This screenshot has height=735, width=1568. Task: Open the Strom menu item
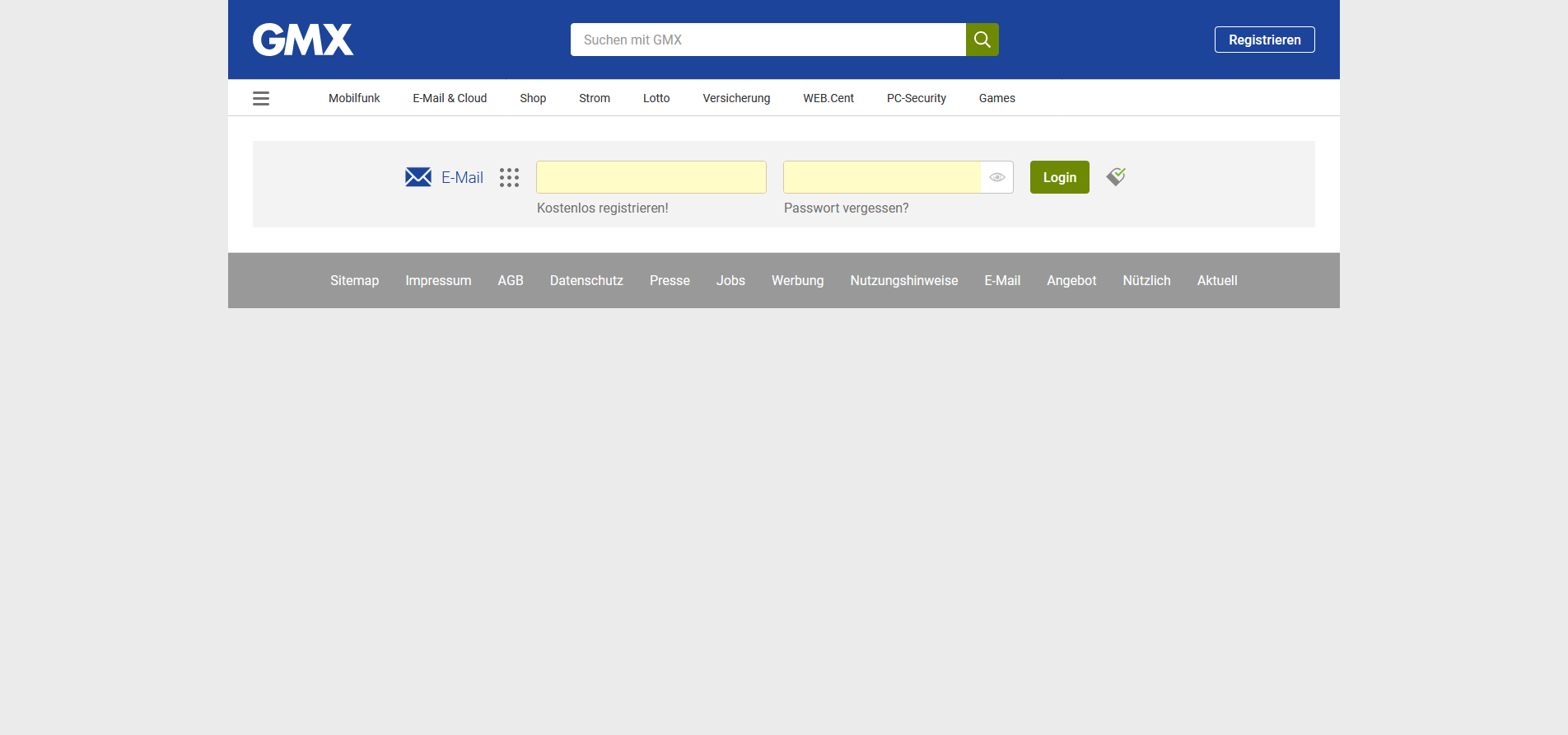595,98
